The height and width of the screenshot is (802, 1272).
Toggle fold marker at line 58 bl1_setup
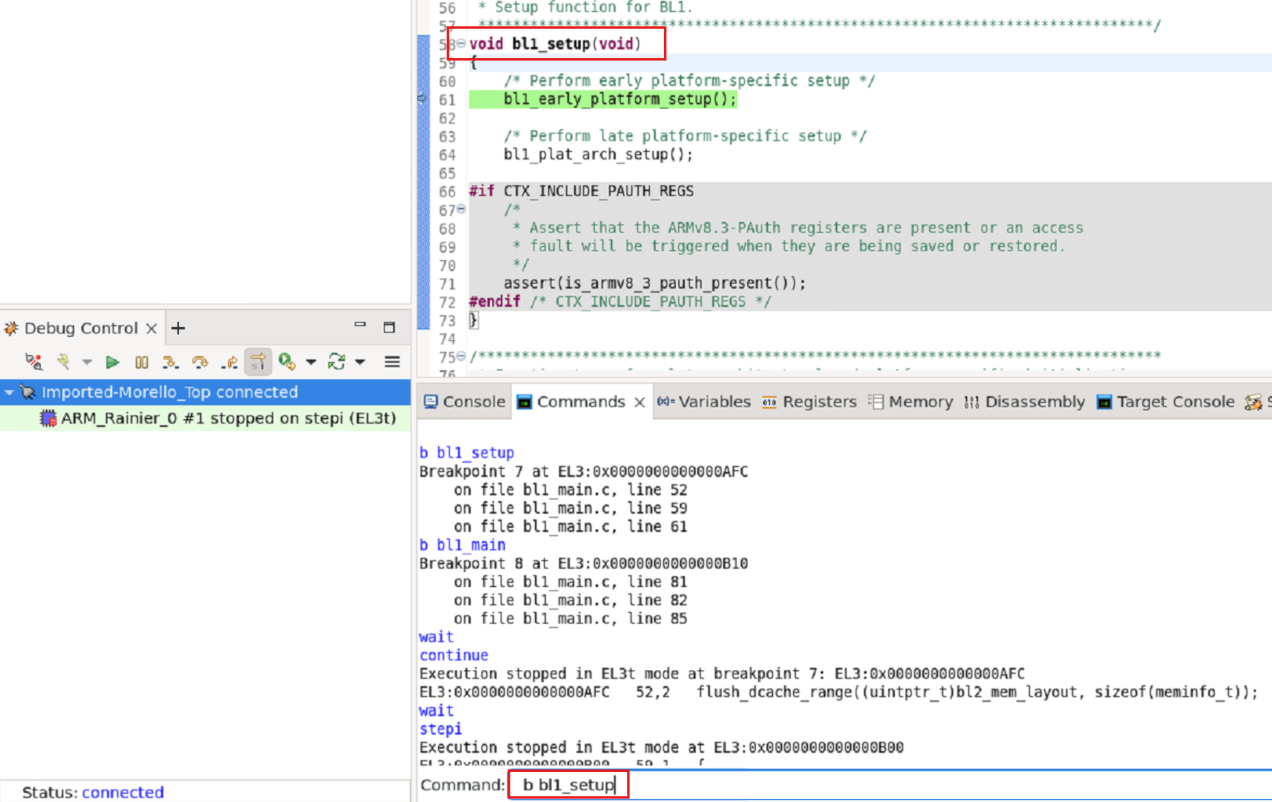tap(461, 44)
